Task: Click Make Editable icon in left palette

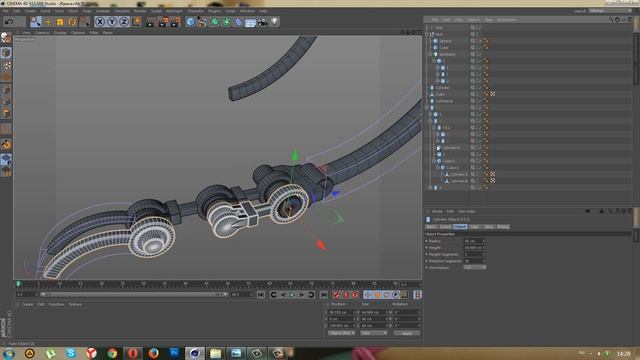Action: [6, 38]
